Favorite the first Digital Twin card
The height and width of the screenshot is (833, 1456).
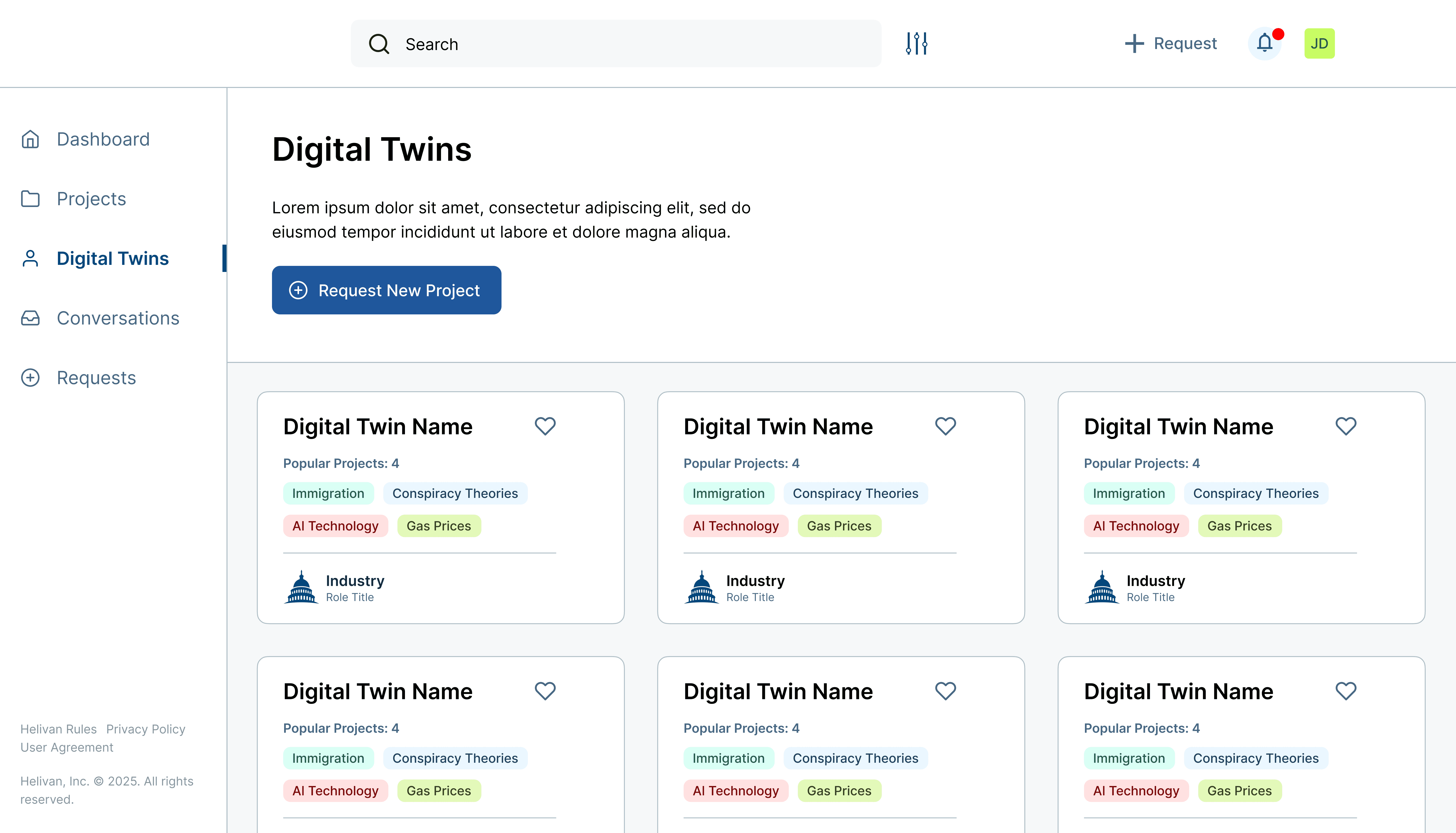point(545,426)
